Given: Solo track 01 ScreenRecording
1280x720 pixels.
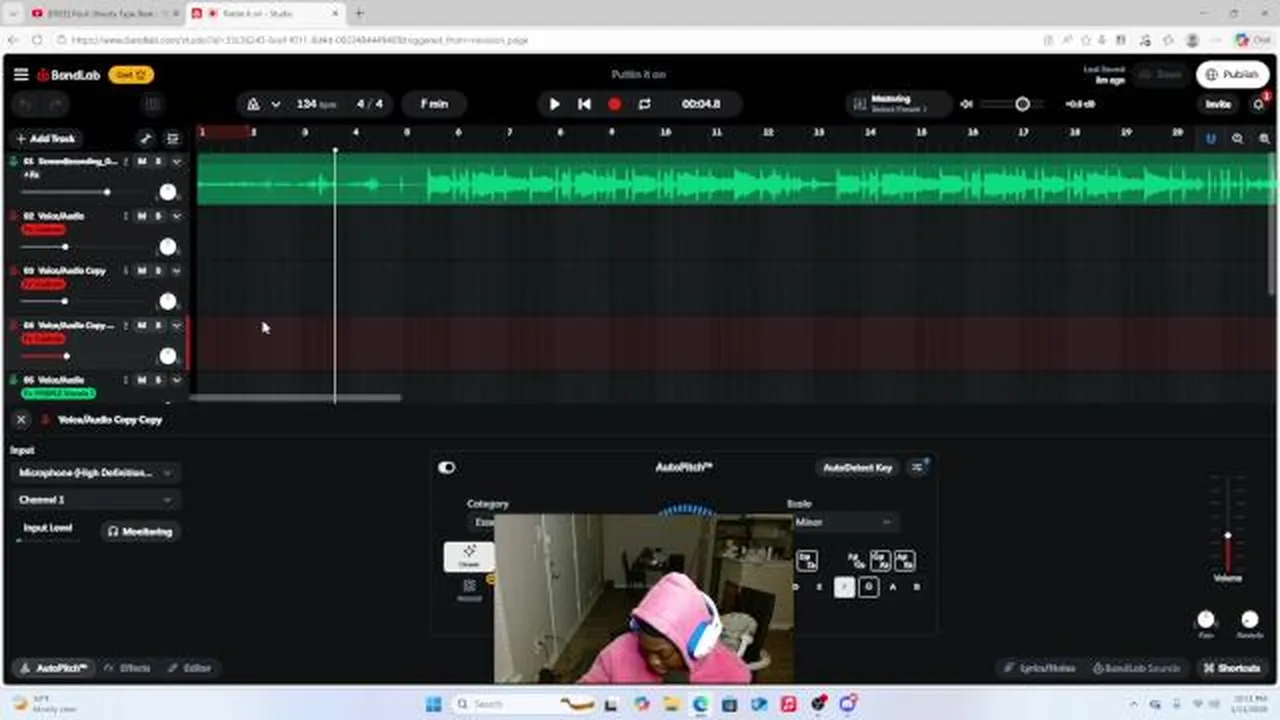Looking at the screenshot, I should [x=158, y=161].
